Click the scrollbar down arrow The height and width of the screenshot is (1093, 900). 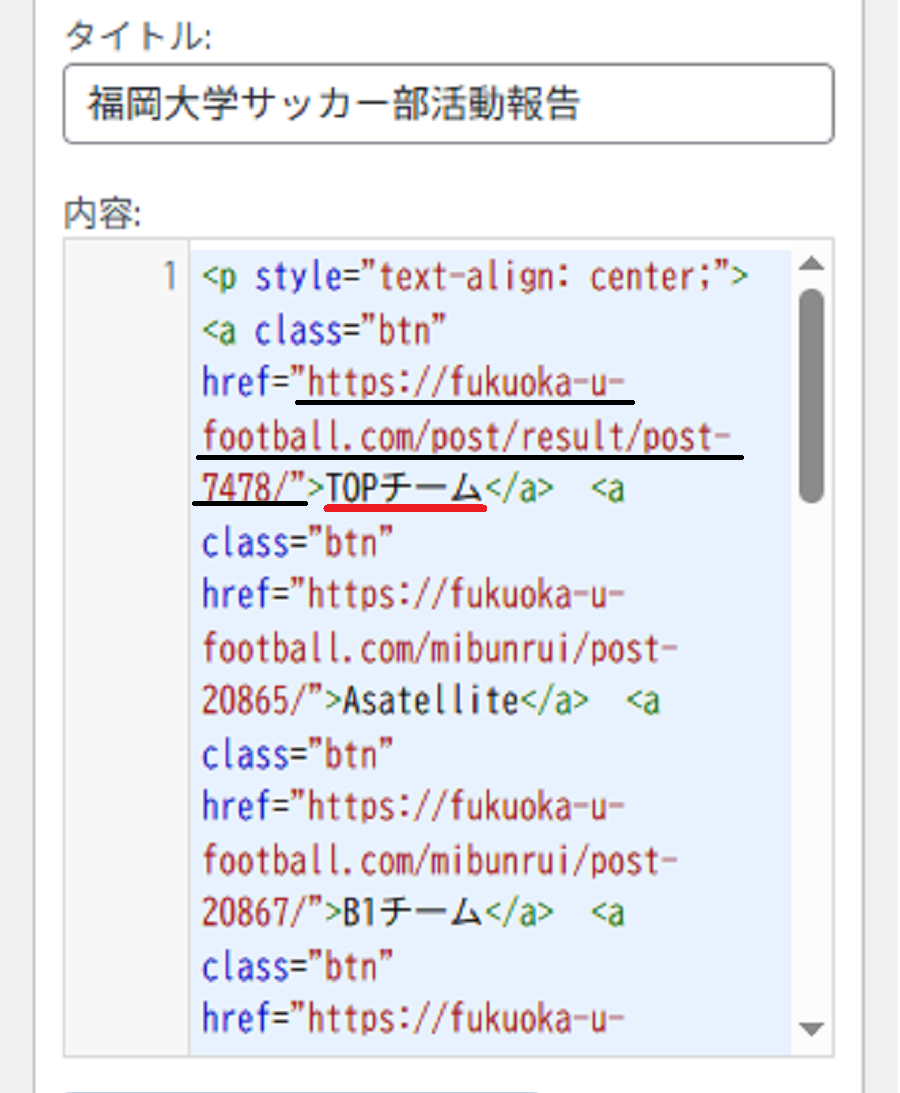point(811,1029)
